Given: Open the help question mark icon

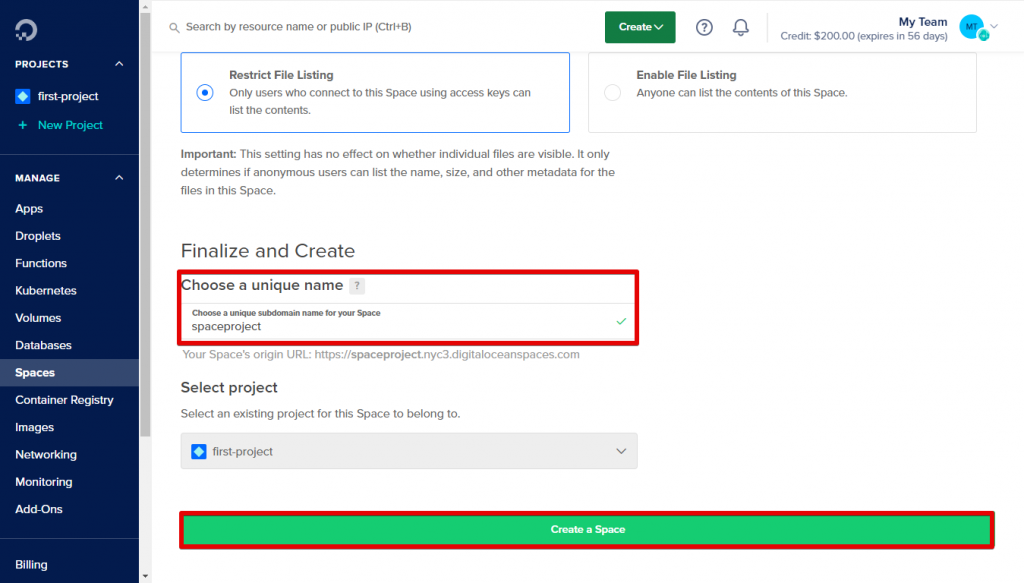Looking at the screenshot, I should [704, 27].
